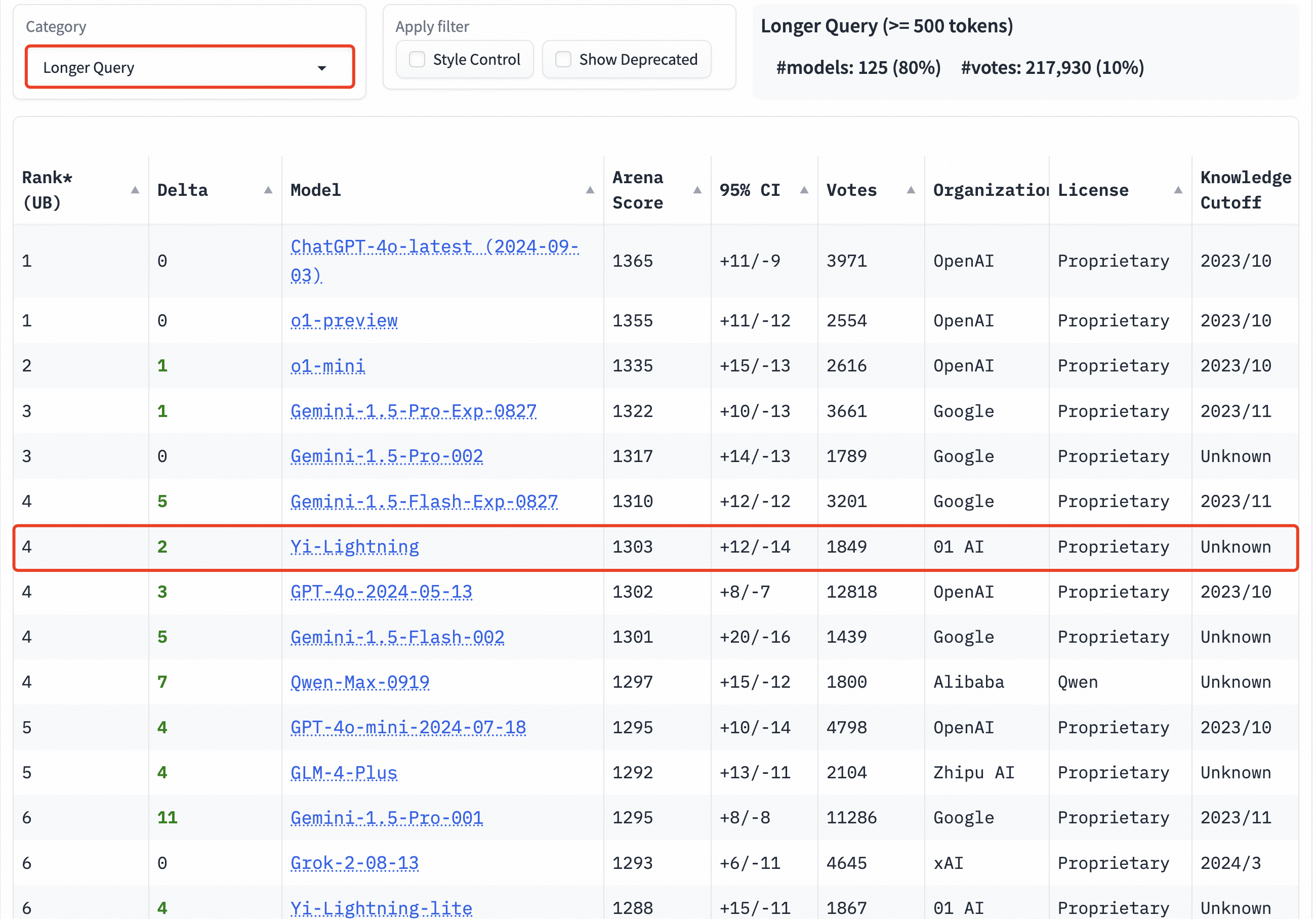Sort by 95% CI arrow
The height and width of the screenshot is (919, 1316).
point(804,190)
